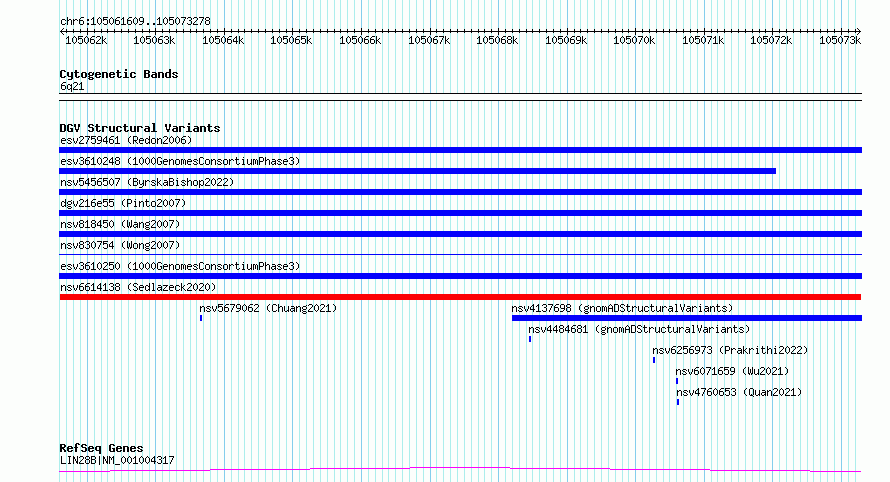Open nsv5456507 (ByrskaBishop2022) variant
This screenshot has width=890, height=482.
(147, 182)
